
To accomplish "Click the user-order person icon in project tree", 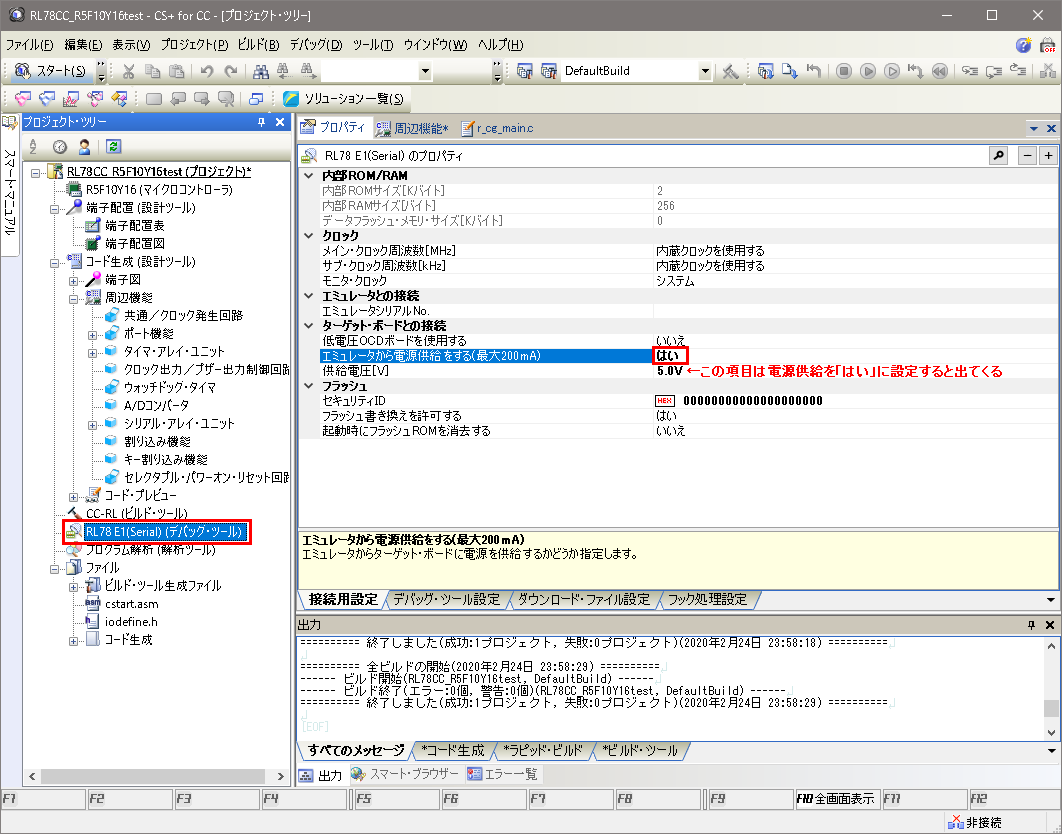I will [x=84, y=146].
